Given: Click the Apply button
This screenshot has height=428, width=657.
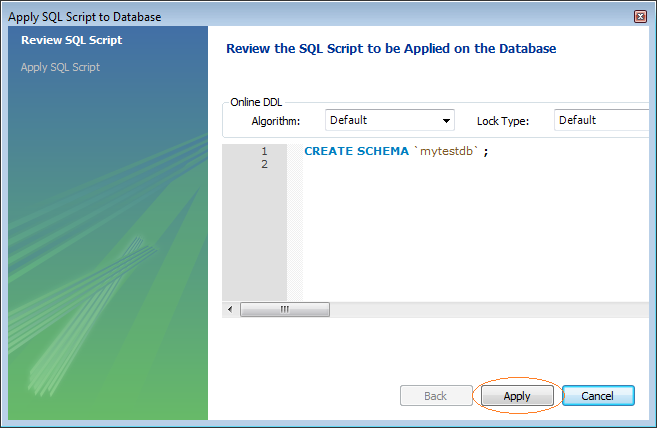Looking at the screenshot, I should (x=517, y=396).
